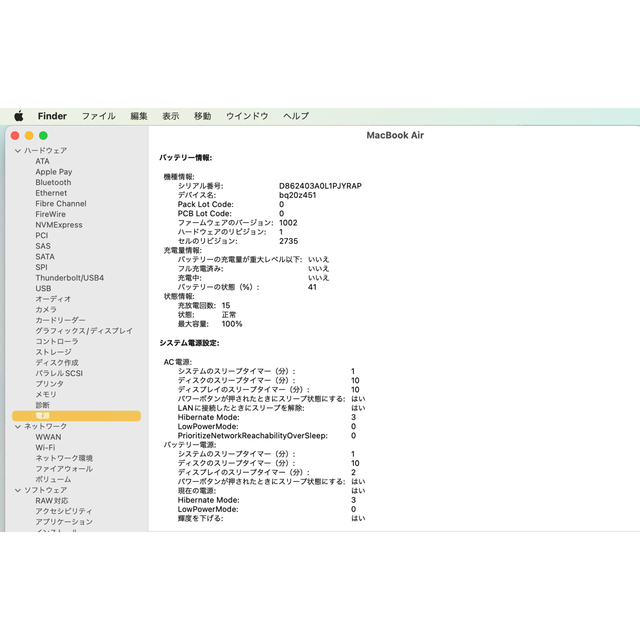
Task: Click PrioritizeNetworkReachabilityOverSleep label
Action: [x=253, y=436]
